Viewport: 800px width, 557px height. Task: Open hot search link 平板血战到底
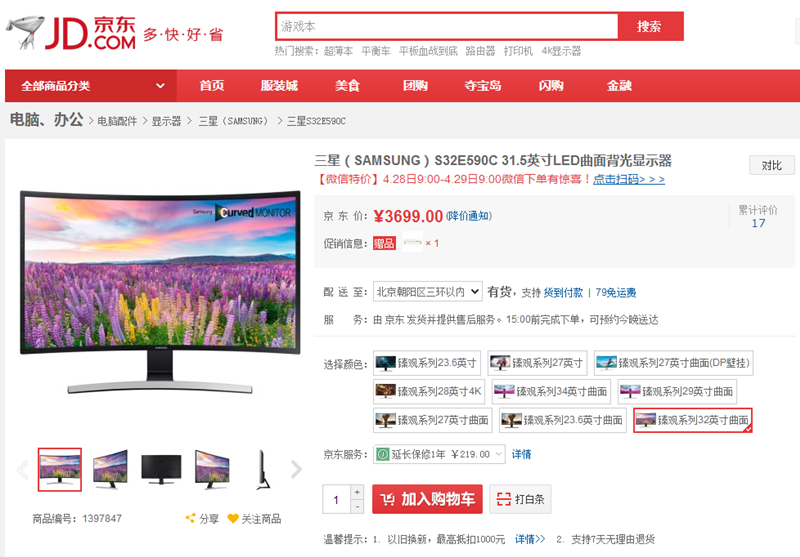coord(428,51)
